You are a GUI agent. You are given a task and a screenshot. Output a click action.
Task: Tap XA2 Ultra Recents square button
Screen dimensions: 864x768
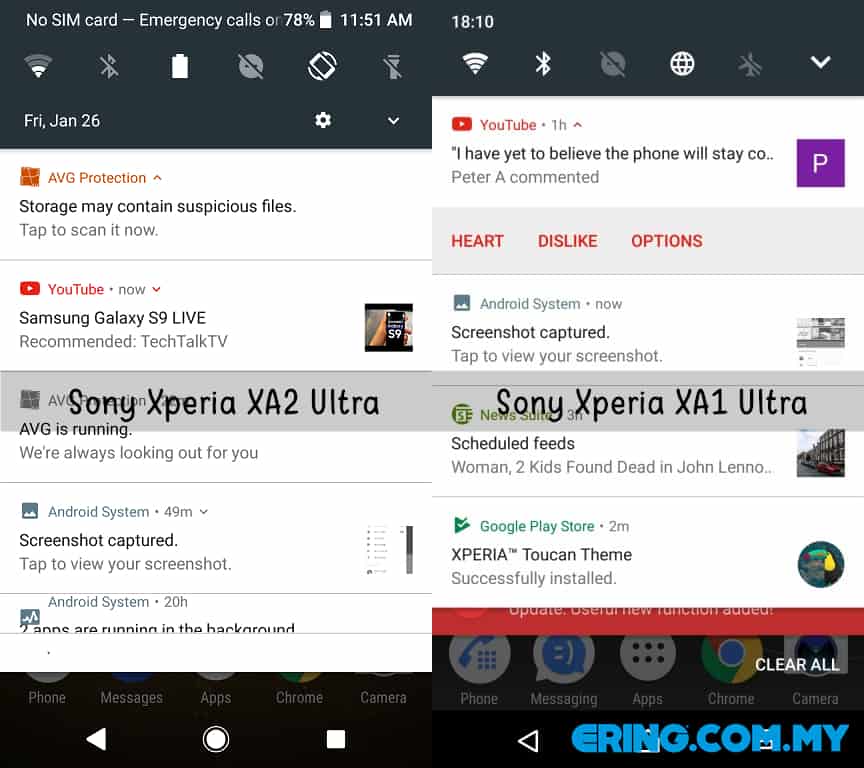(336, 739)
